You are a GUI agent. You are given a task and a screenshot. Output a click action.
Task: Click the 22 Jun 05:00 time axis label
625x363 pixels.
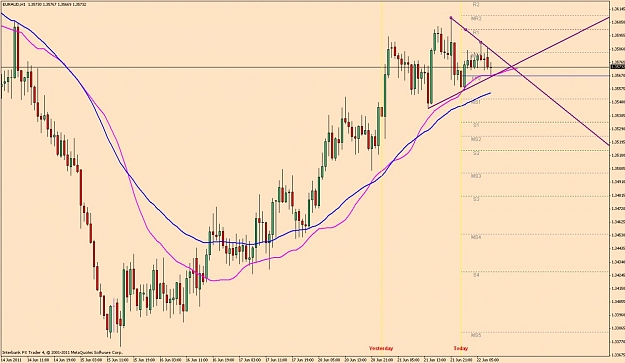coord(487,360)
